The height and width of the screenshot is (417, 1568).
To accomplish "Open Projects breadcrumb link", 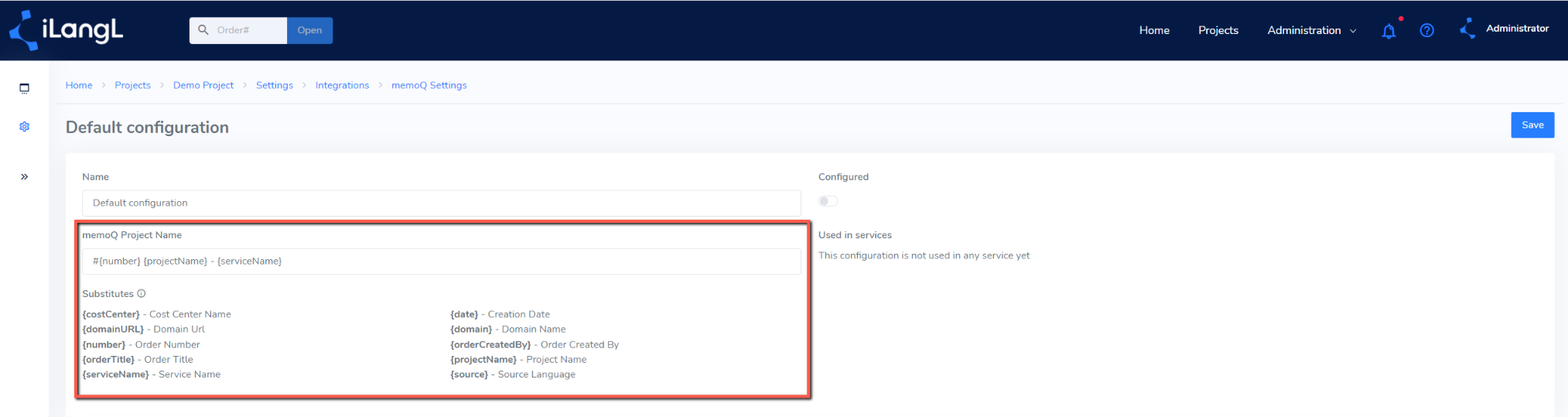I will coord(133,85).
